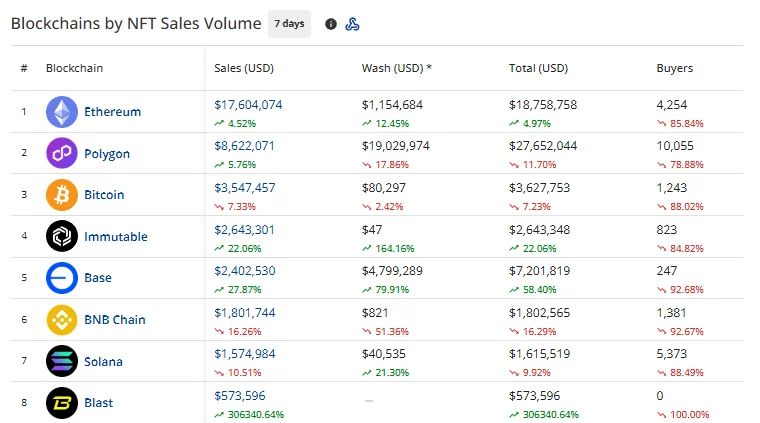Sort by the Wash (USD) column header
The width and height of the screenshot is (760, 423).
(396, 68)
